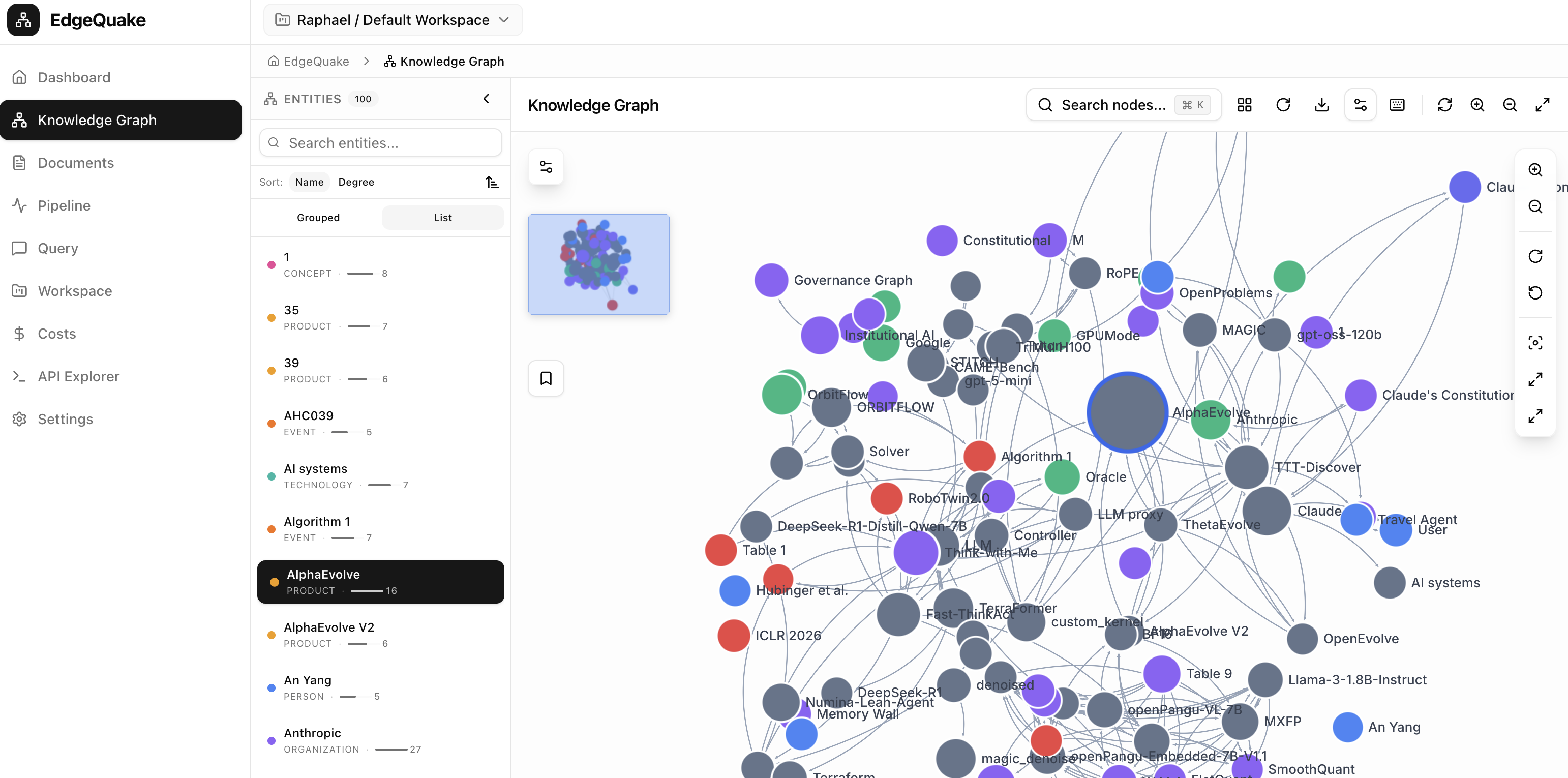This screenshot has height=778, width=1568.
Task: Select the AlphaEvolve entity in the list
Action: tap(380, 581)
